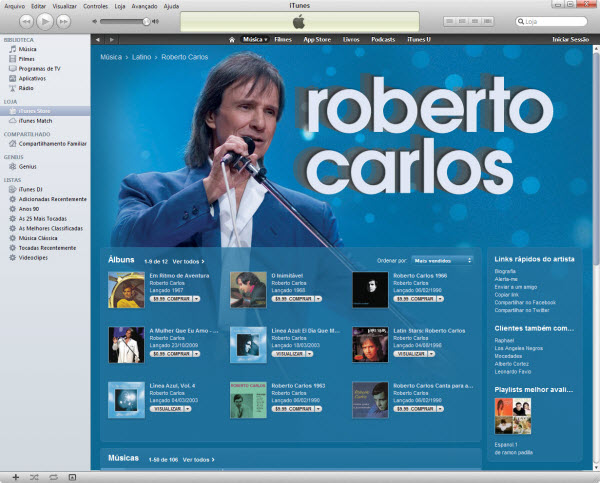The image size is (600, 483).
Task: Click the add playlist plus icon
Action: pos(13,477)
